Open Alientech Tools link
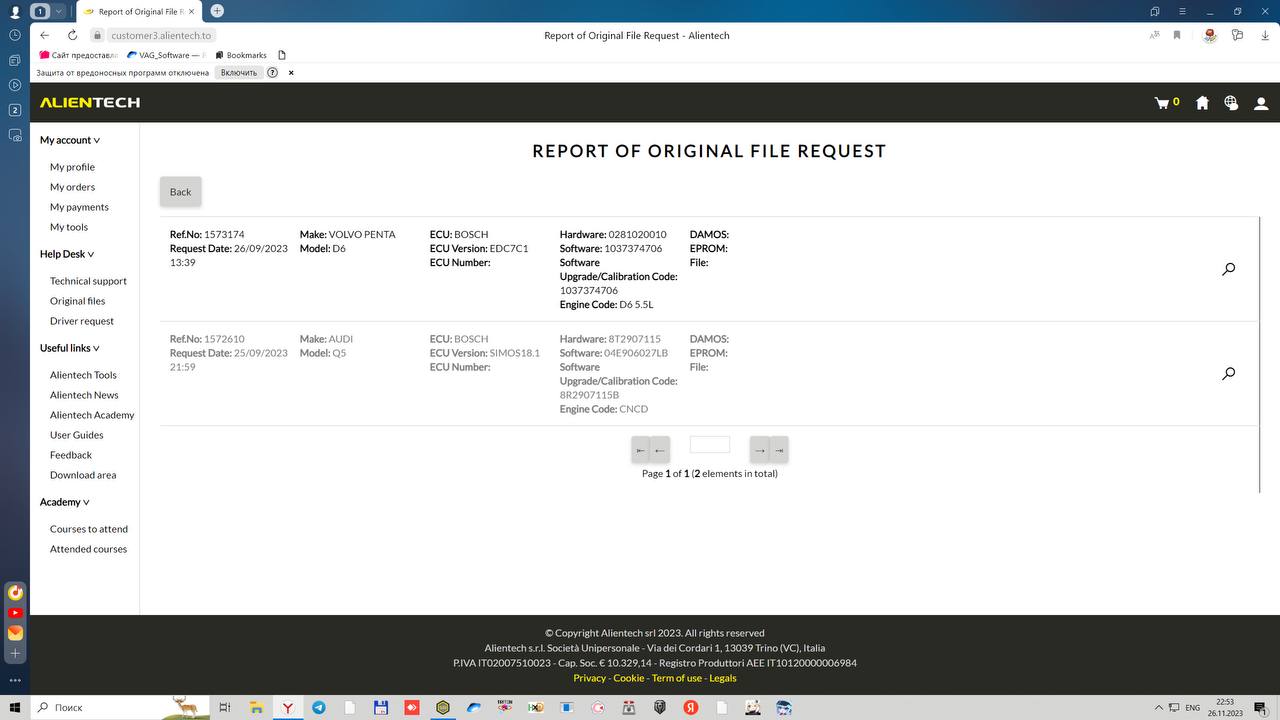The width and height of the screenshot is (1280, 720). coord(83,375)
